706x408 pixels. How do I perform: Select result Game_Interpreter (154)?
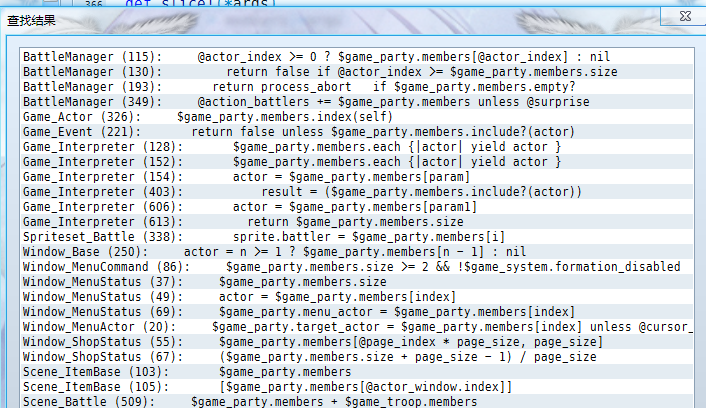point(356,177)
